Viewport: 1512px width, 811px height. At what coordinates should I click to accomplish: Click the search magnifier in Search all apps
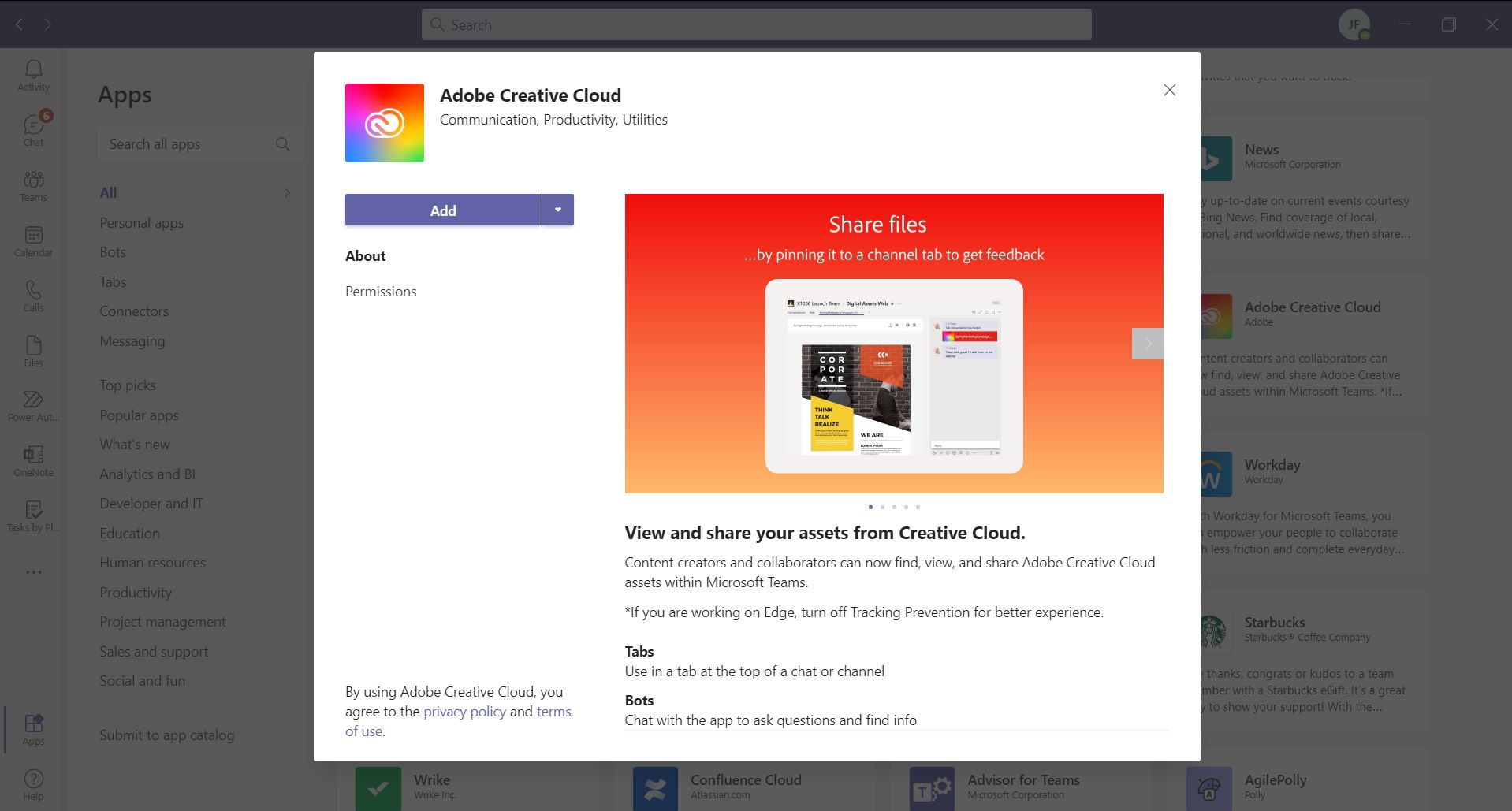(x=283, y=144)
